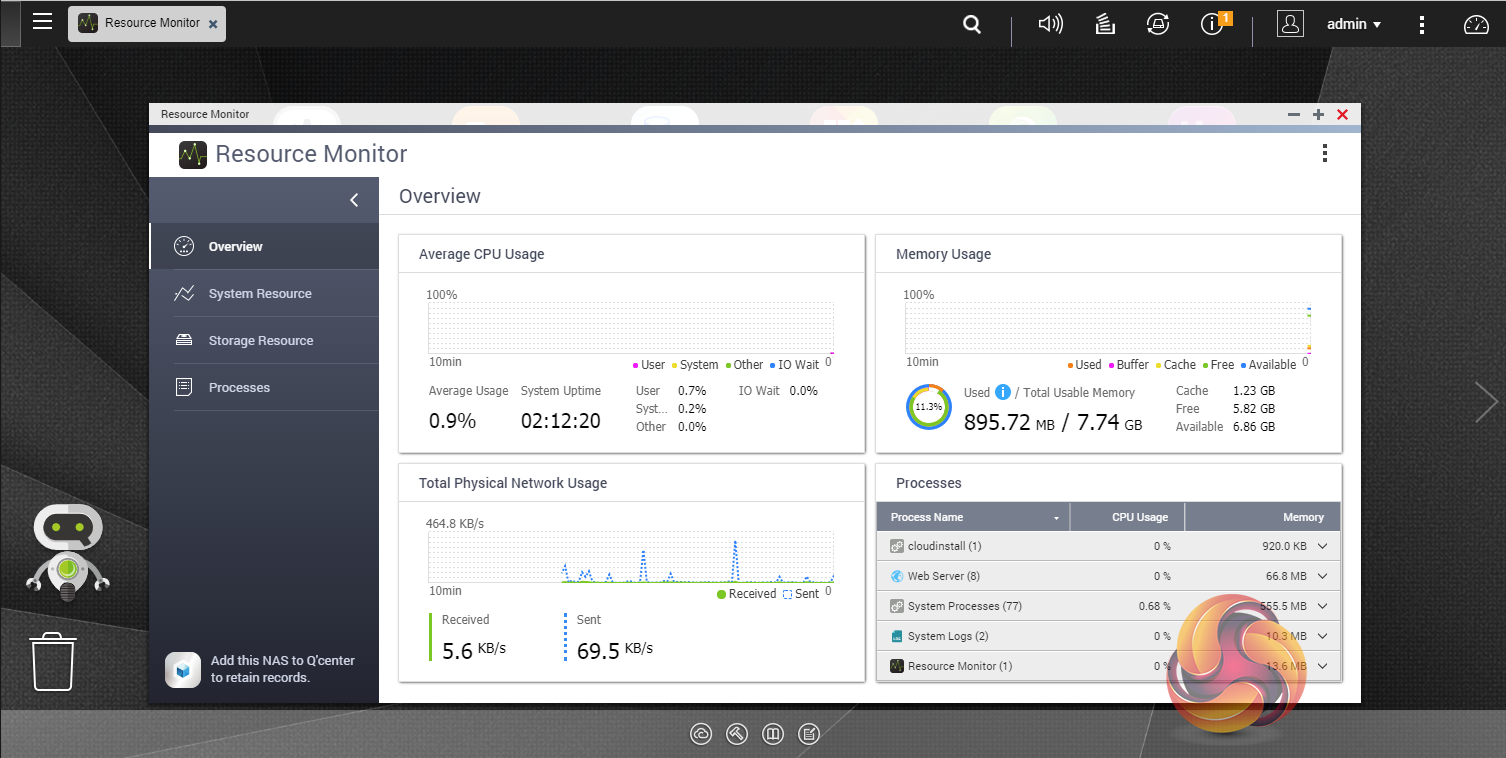This screenshot has width=1506, height=758.
Task: Open the volume control icon
Action: tap(1050, 24)
